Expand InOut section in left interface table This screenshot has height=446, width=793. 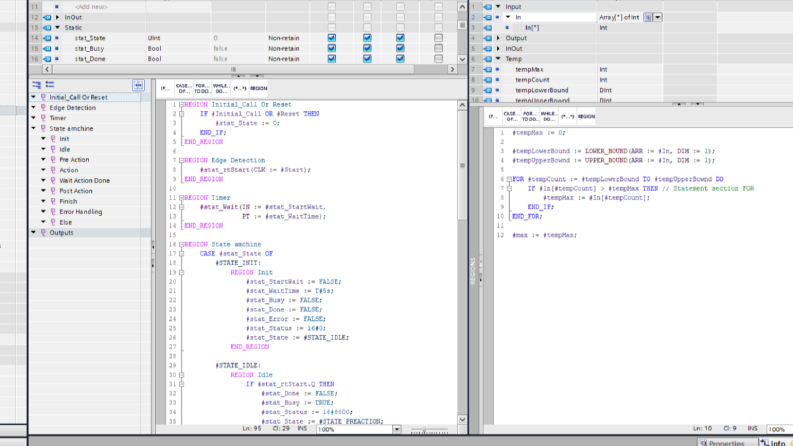[58, 17]
